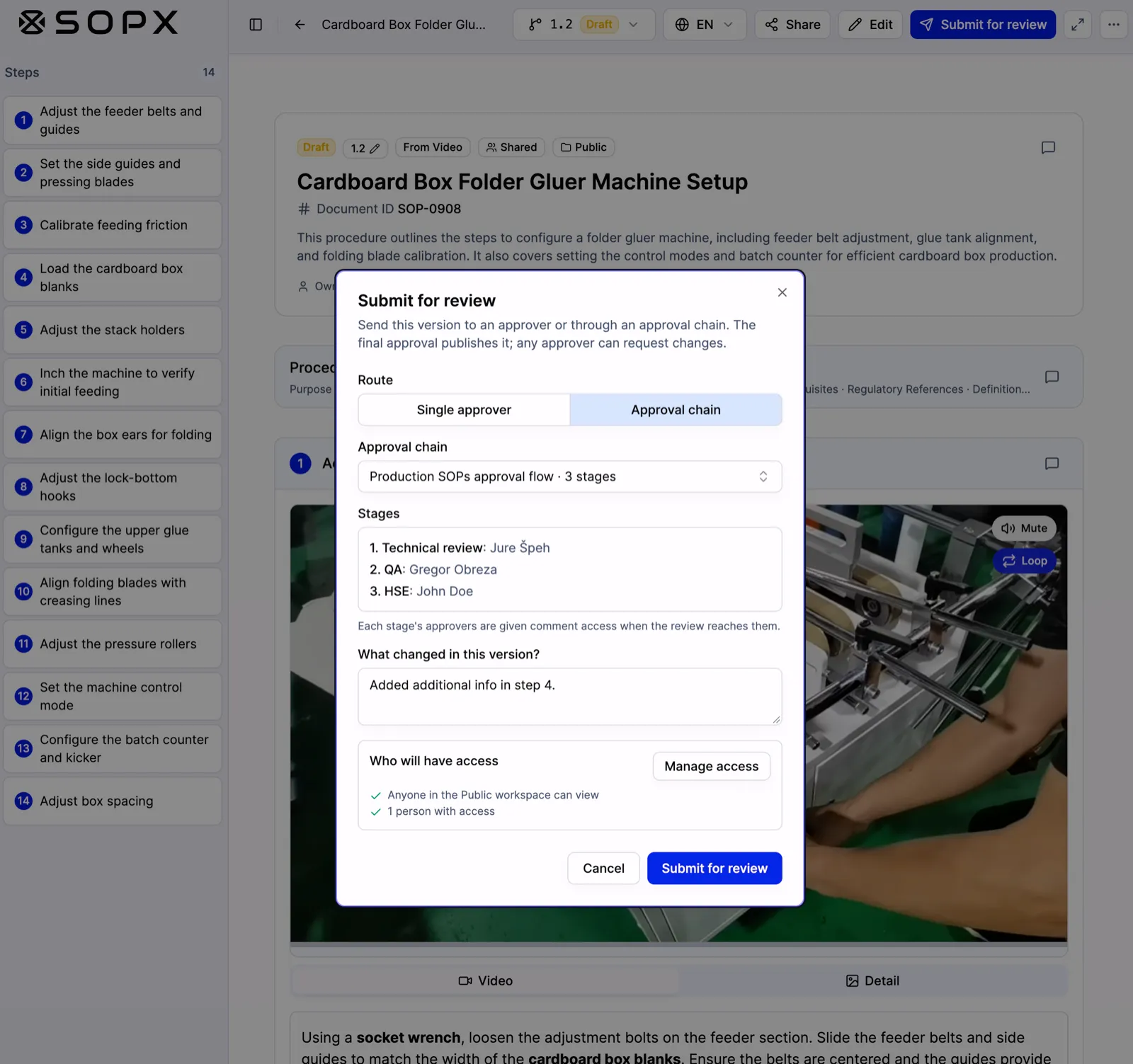The image size is (1133, 1064).
Task: Go back using the arrow icon
Action: click(300, 25)
